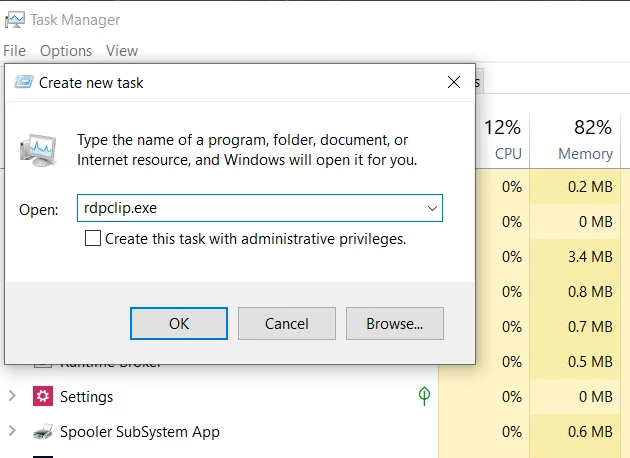Click the 0.2 MB memory value
This screenshot has width=630, height=458.
(x=590, y=187)
